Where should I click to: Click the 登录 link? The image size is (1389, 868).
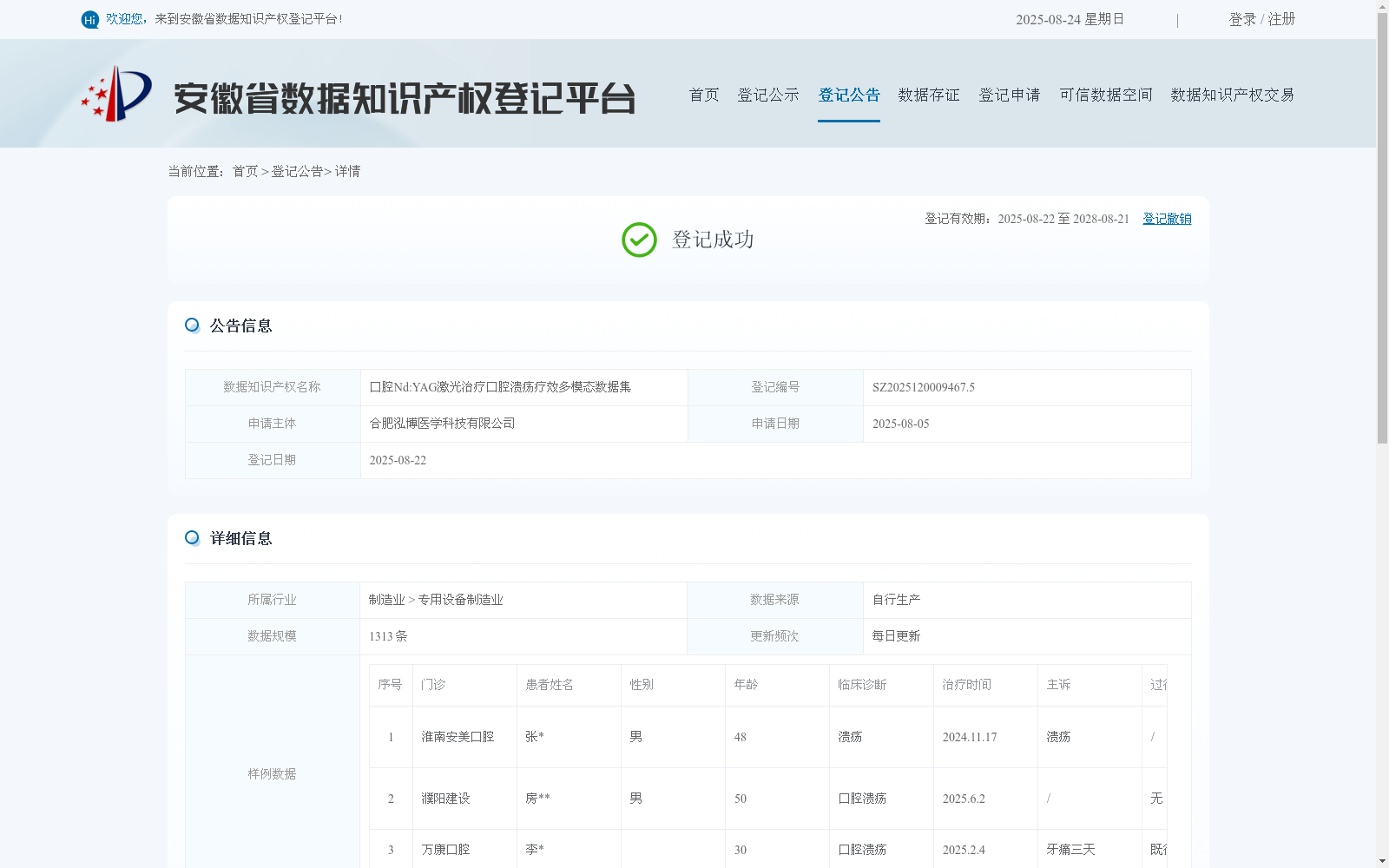tap(1241, 18)
